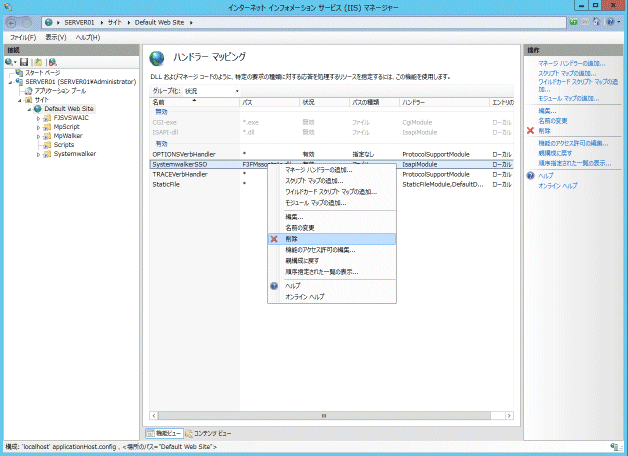Click the status bar network icon
Viewport: 628px width, 456px height.
point(614,447)
